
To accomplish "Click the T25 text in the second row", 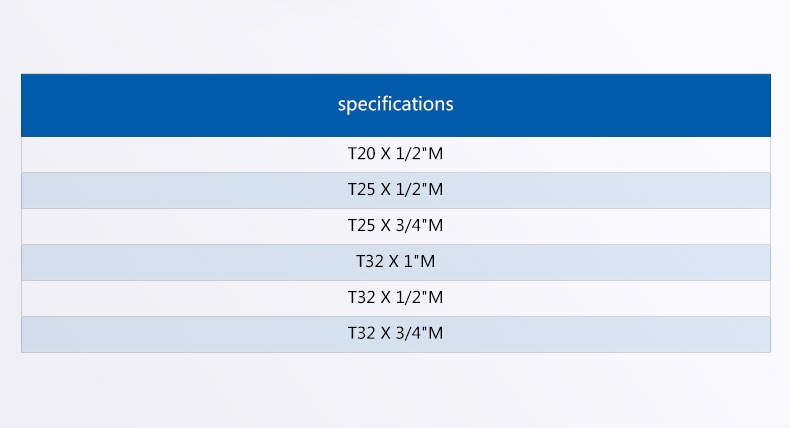I will click(362, 189).
